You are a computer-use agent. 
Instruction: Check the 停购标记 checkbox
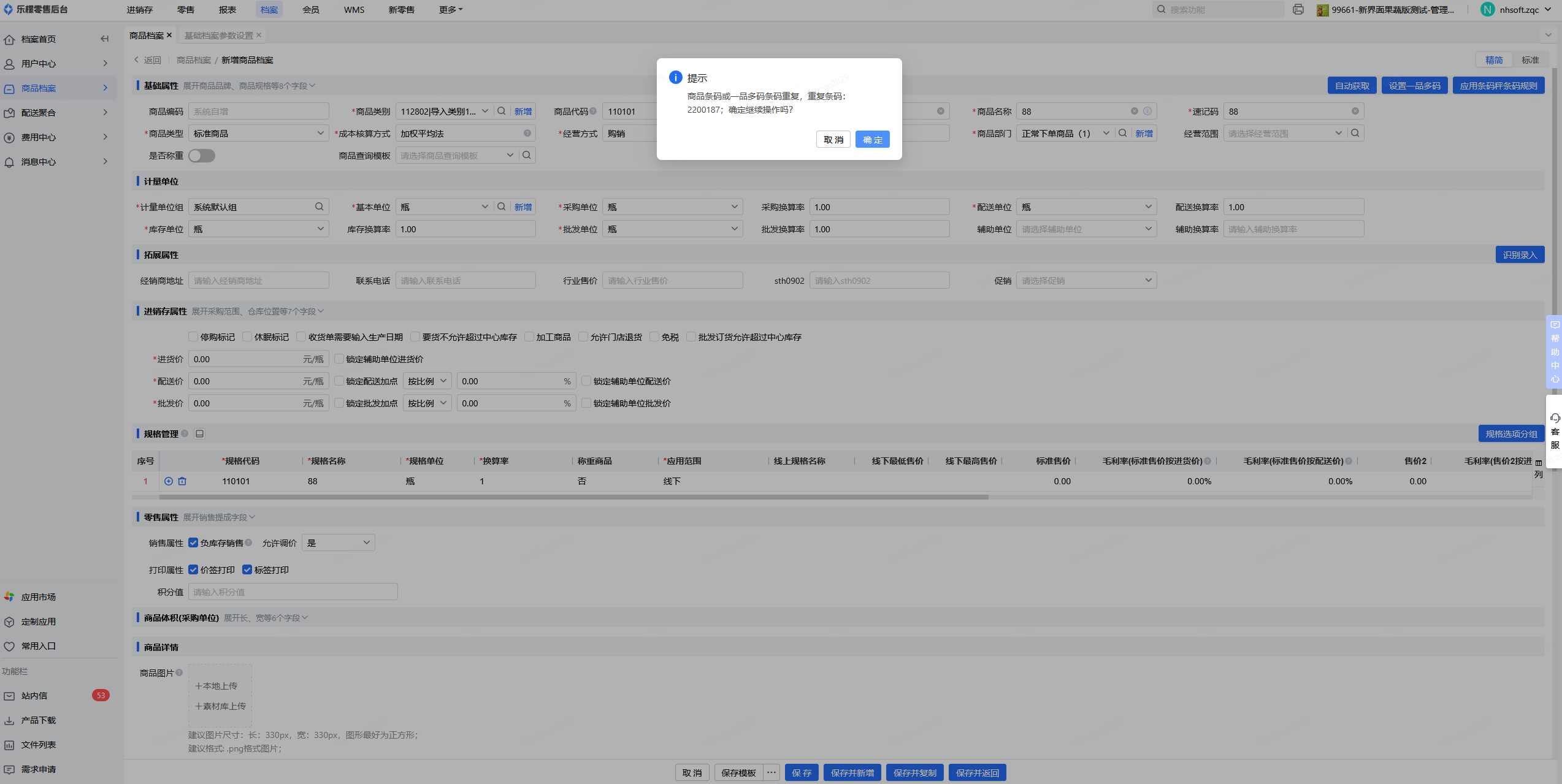pyautogui.click(x=193, y=337)
